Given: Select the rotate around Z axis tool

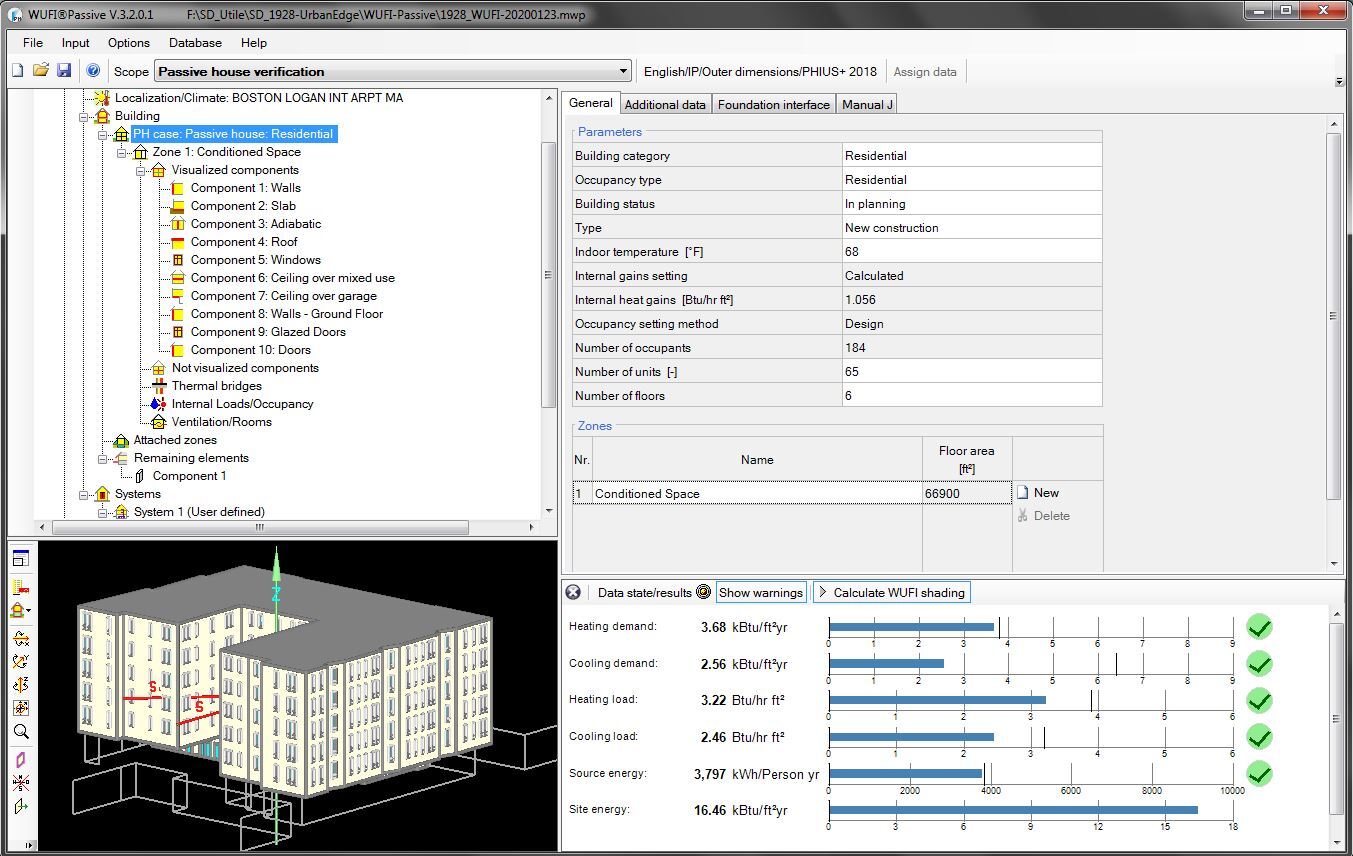Looking at the screenshot, I should tap(20, 685).
